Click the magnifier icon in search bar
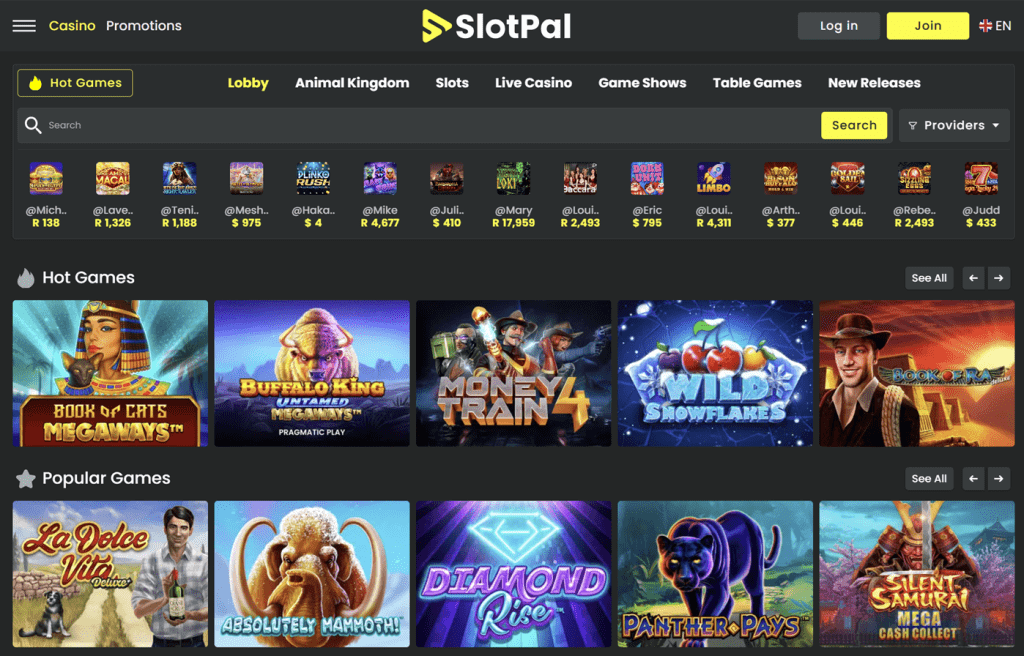 tap(33, 125)
